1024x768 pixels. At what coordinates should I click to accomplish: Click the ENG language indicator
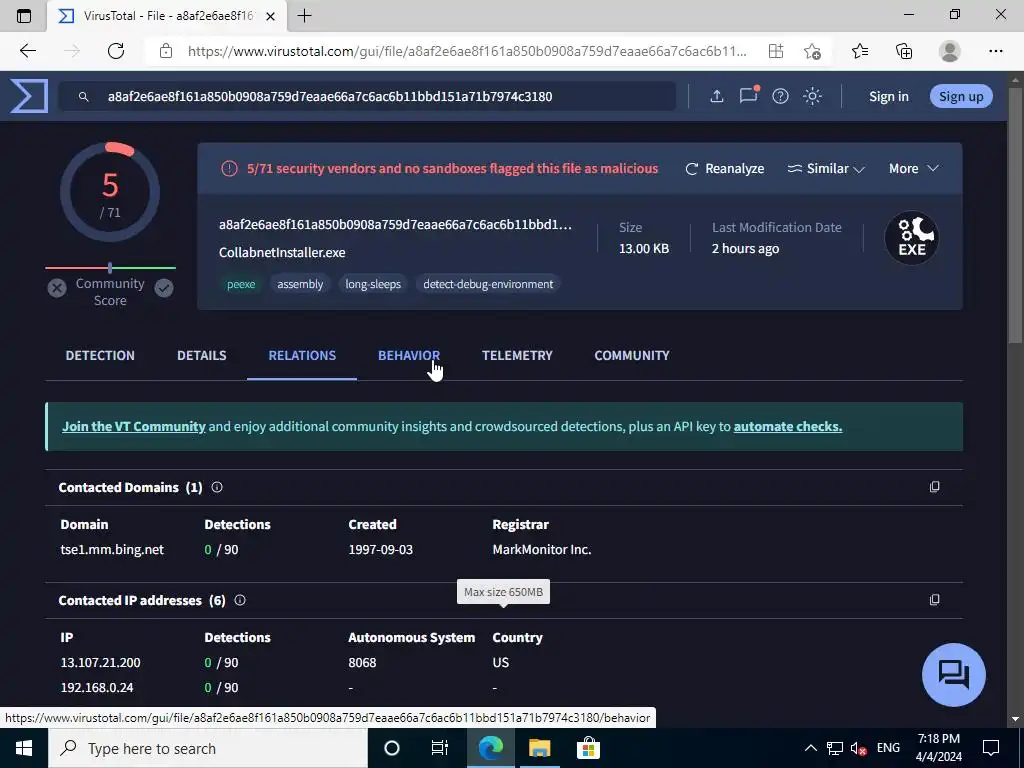pos(888,748)
